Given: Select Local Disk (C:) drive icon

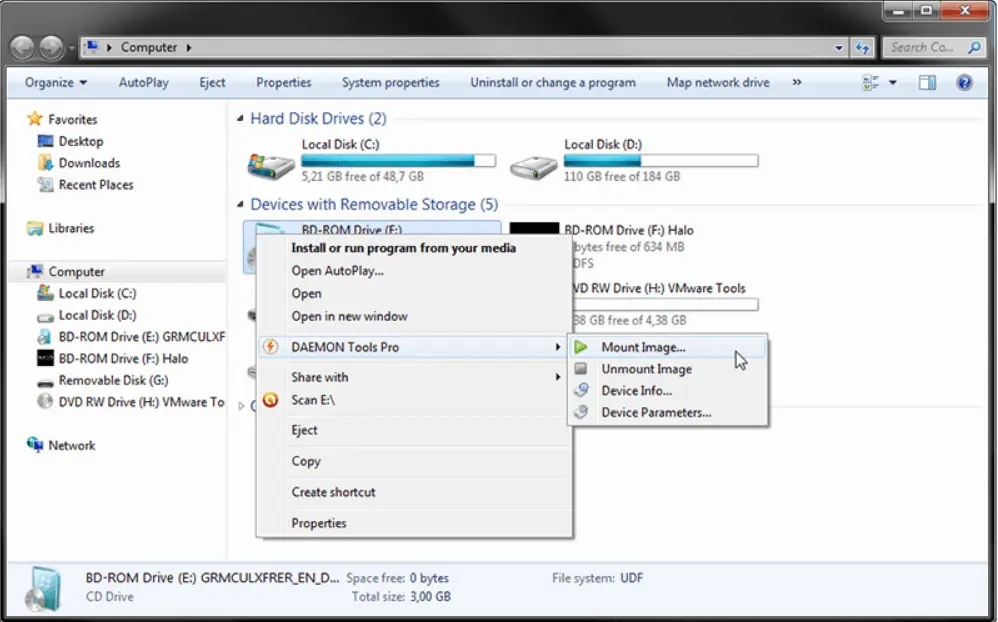Looking at the screenshot, I should tap(270, 164).
